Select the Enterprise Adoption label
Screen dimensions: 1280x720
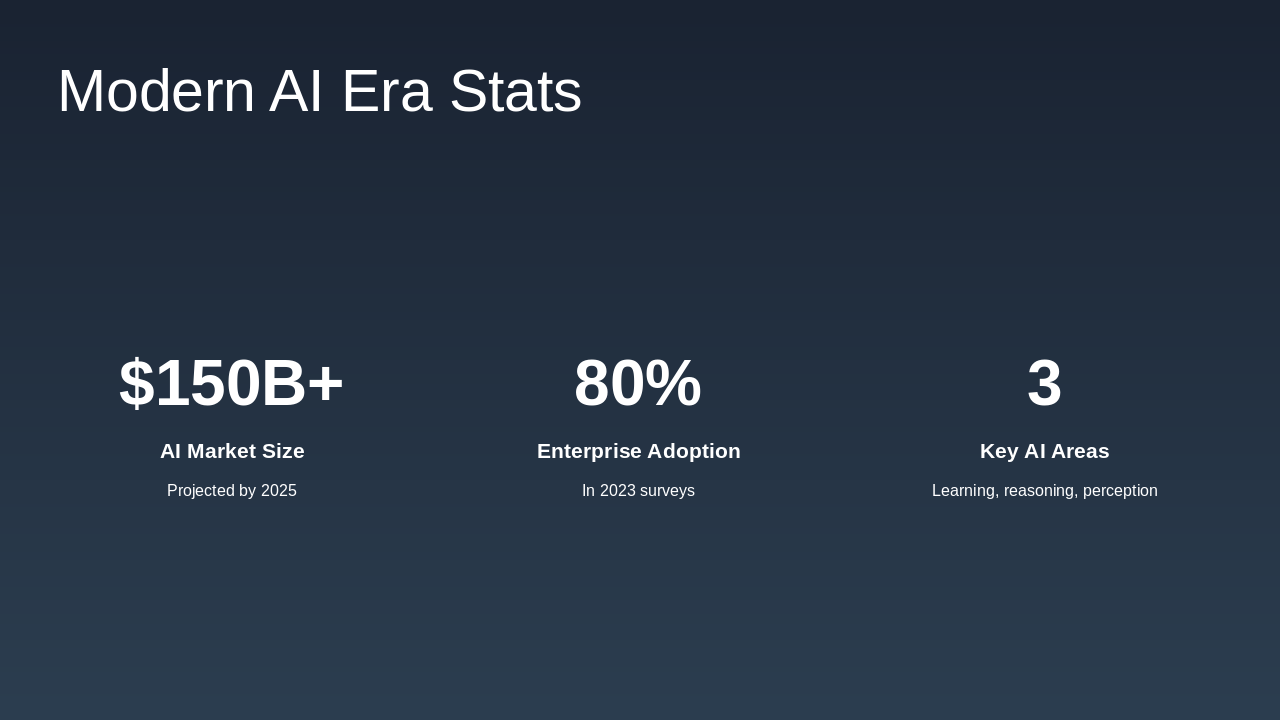tap(638, 451)
